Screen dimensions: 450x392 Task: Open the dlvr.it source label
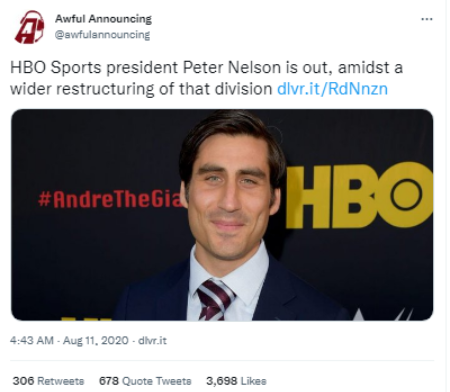[152, 340]
